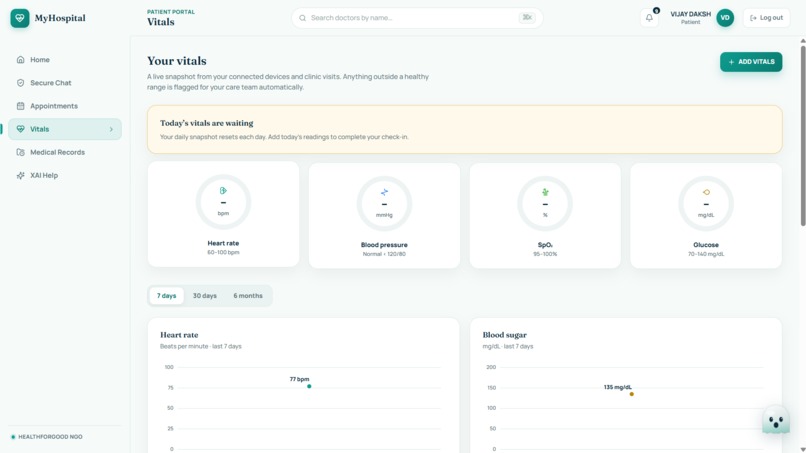Click the XAI Help sparkle icon
Viewport: 806px width, 453px height.
(21, 175)
